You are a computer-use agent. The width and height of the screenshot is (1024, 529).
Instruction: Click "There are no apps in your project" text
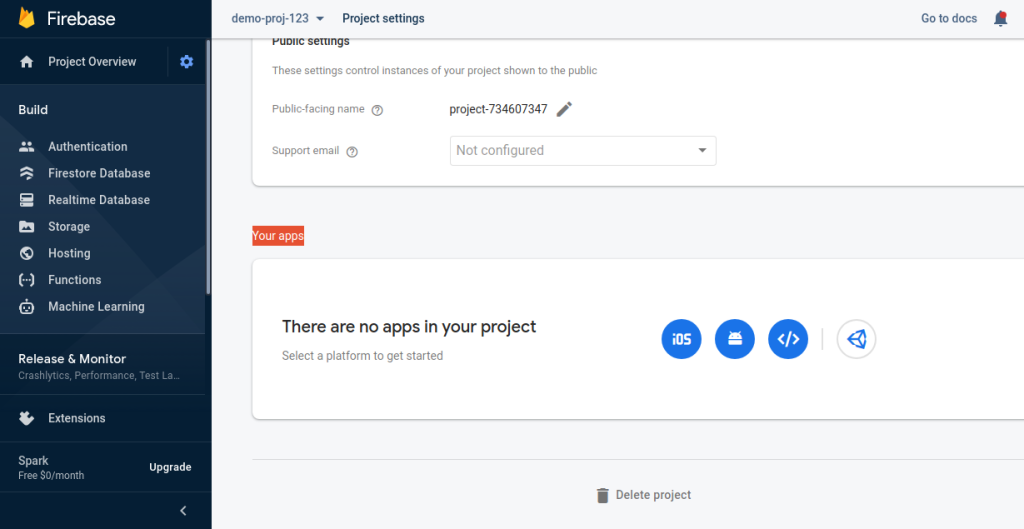(x=409, y=327)
